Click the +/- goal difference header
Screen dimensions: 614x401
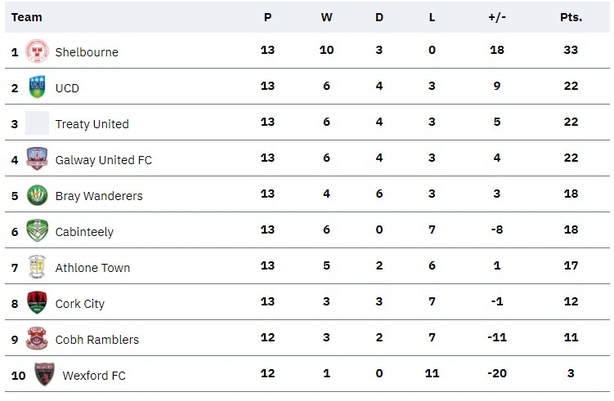[x=497, y=17]
